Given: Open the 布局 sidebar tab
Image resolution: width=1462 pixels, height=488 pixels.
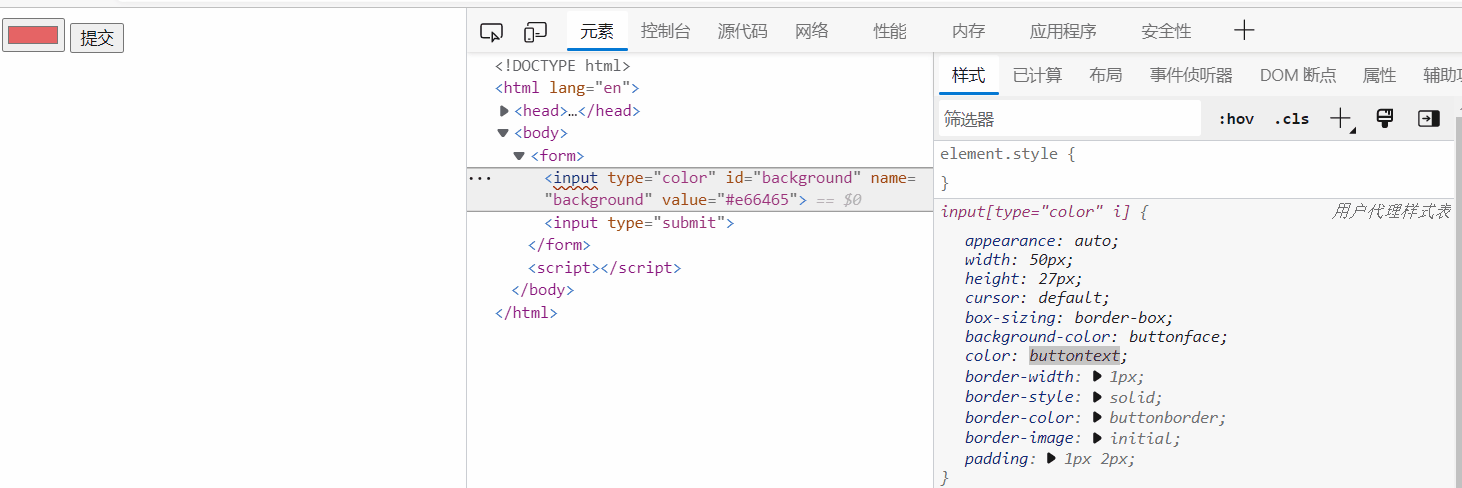Looking at the screenshot, I should coord(1105,75).
